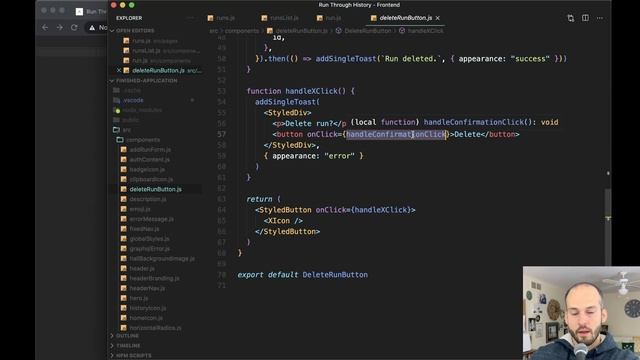640x360 pixels.
Task: Reload page in background browser window
Action: coord(74,27)
